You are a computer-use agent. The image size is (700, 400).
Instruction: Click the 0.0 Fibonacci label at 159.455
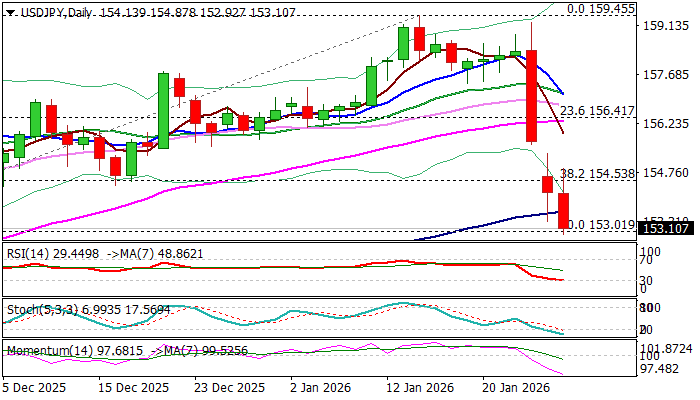(601, 8)
